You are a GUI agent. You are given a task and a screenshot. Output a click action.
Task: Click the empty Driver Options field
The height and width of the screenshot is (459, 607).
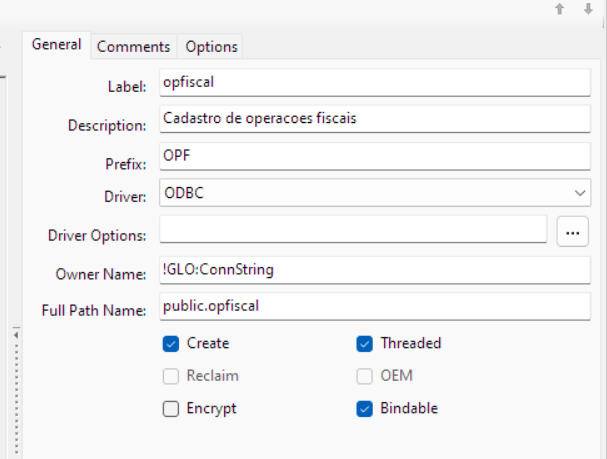tap(352, 231)
